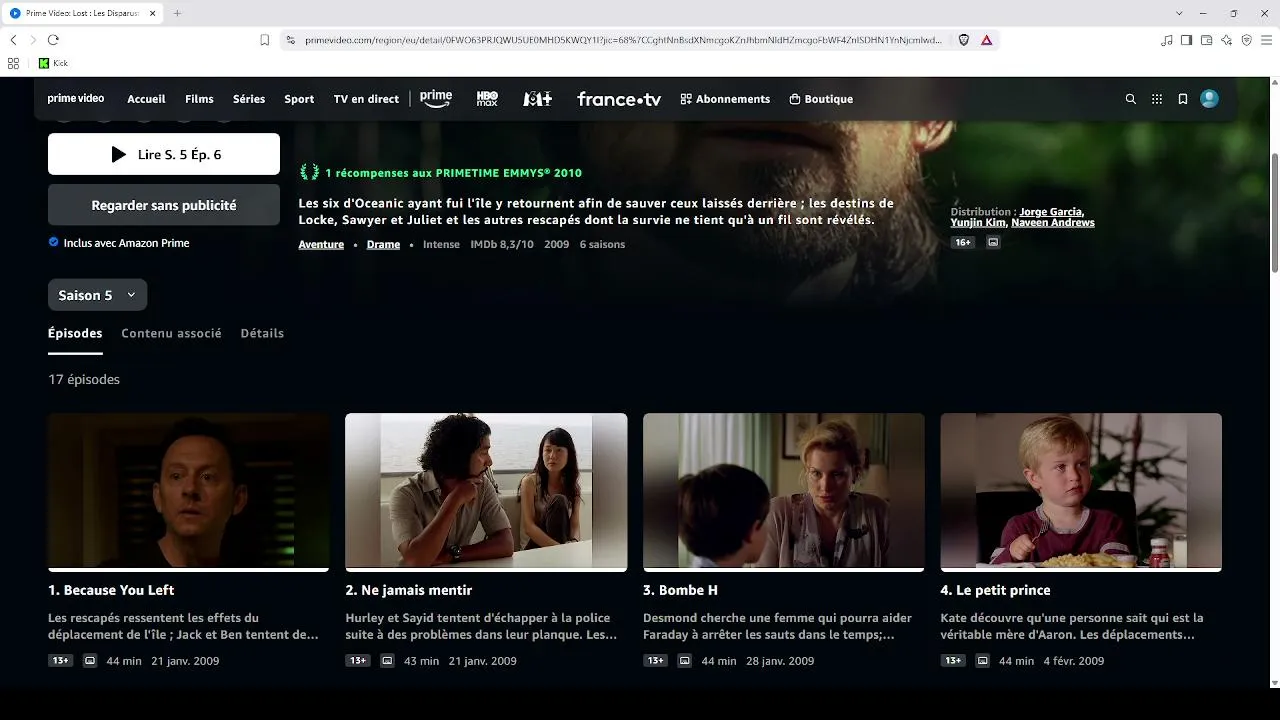
Task: Open thumbnail for Le petit prince
Action: [1081, 492]
